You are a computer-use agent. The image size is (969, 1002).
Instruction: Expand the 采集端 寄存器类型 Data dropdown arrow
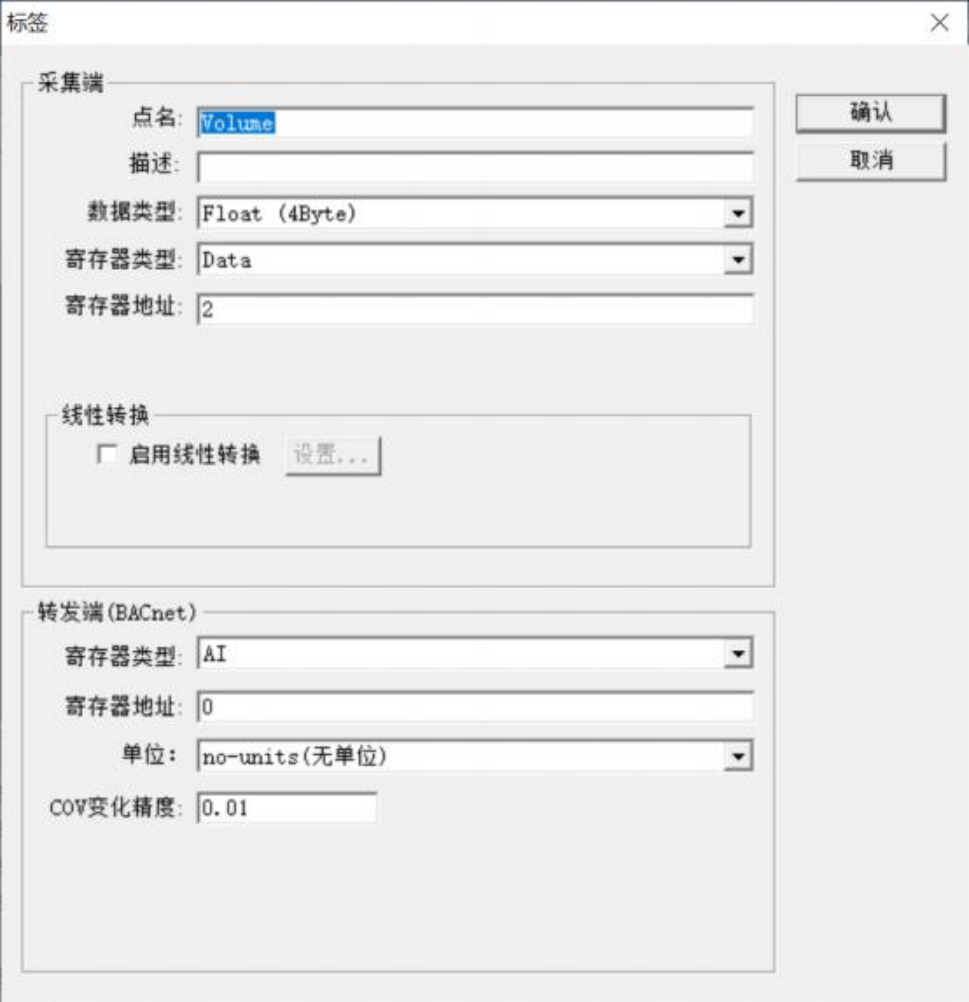pos(738,260)
